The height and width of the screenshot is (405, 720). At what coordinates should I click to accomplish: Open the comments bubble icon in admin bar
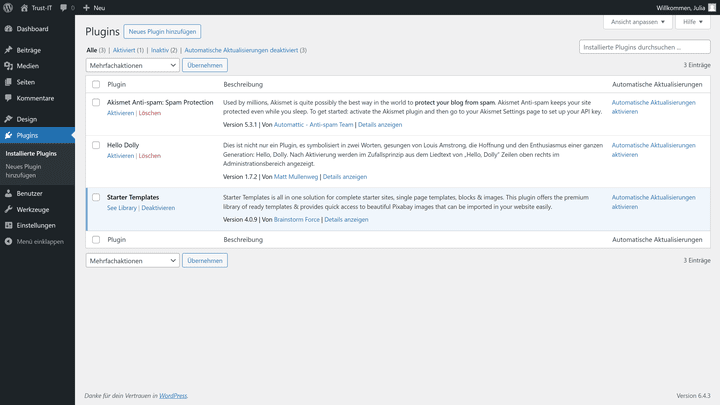coord(63,7)
